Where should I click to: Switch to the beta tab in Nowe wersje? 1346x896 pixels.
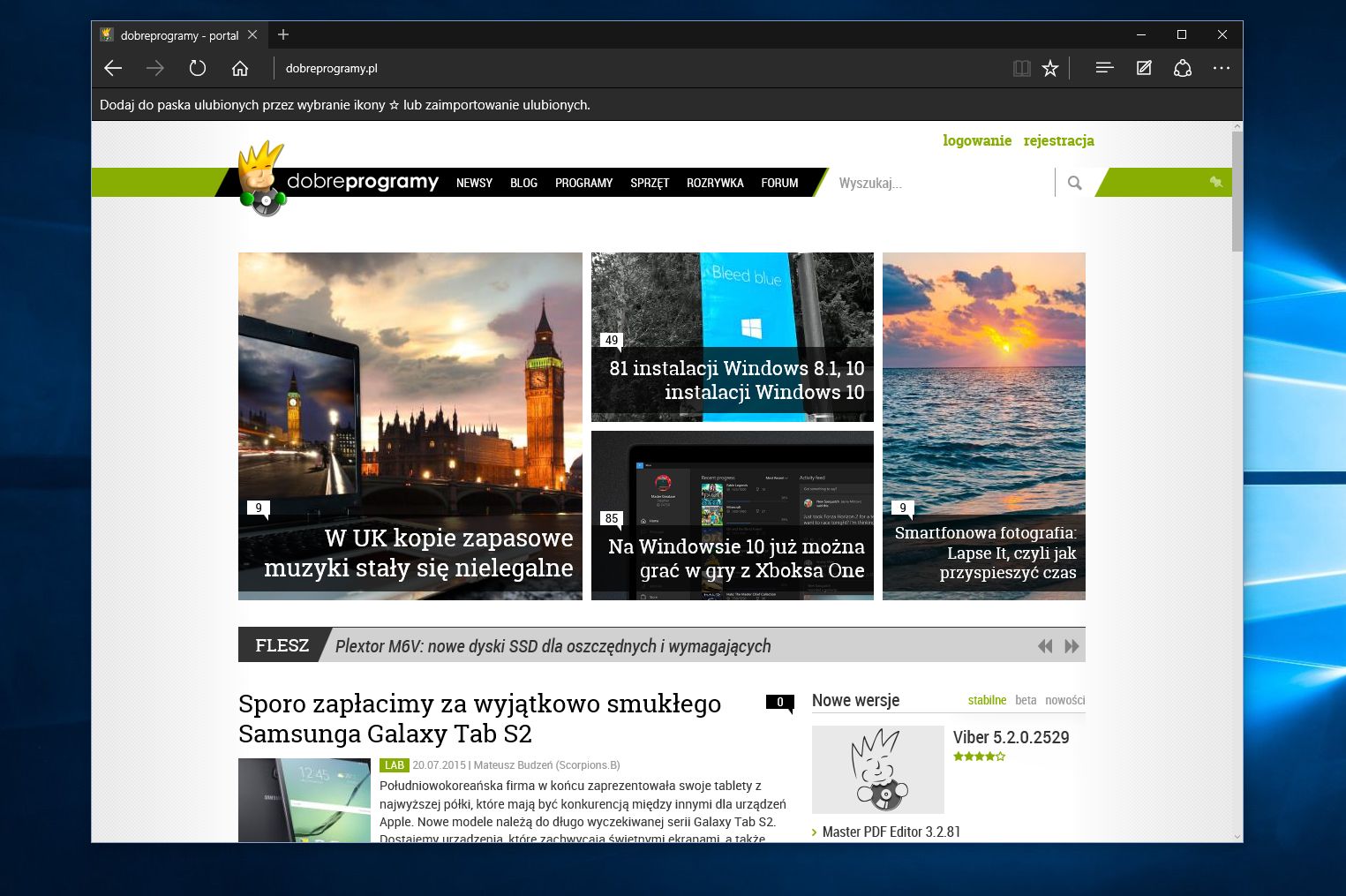pyautogui.click(x=1026, y=700)
